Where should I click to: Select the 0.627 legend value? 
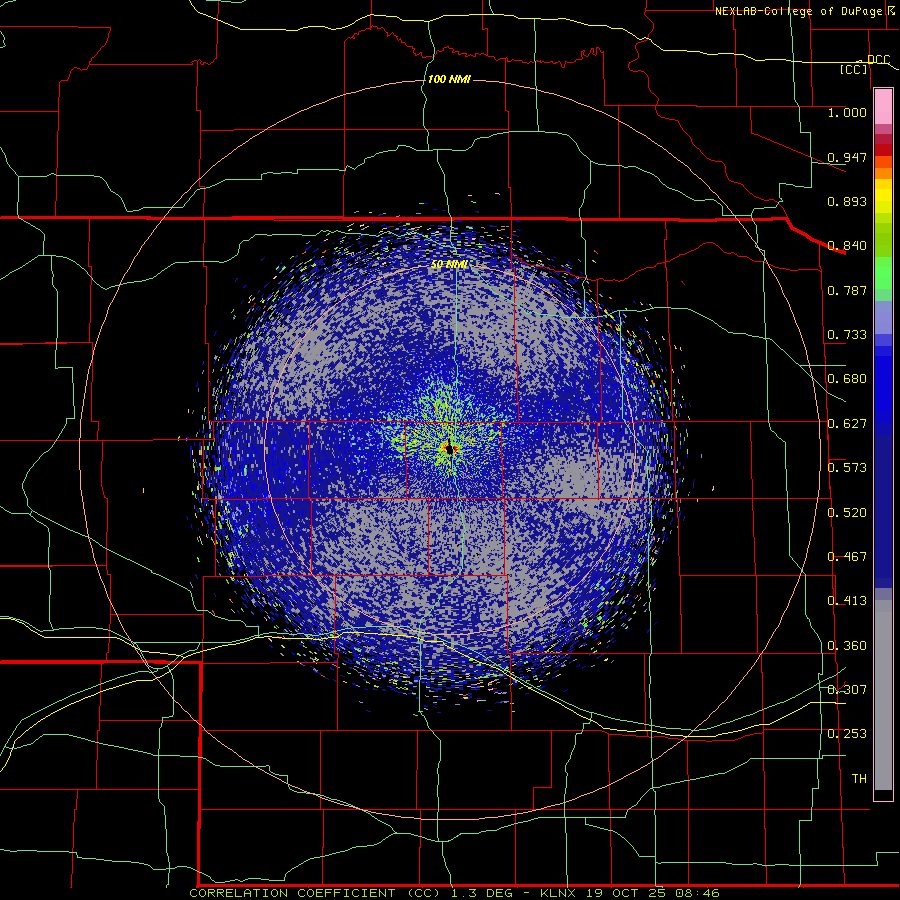[x=847, y=424]
